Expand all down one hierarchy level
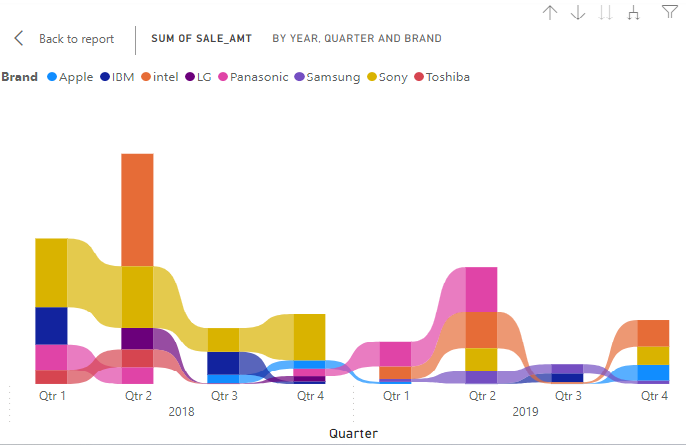 633,13
